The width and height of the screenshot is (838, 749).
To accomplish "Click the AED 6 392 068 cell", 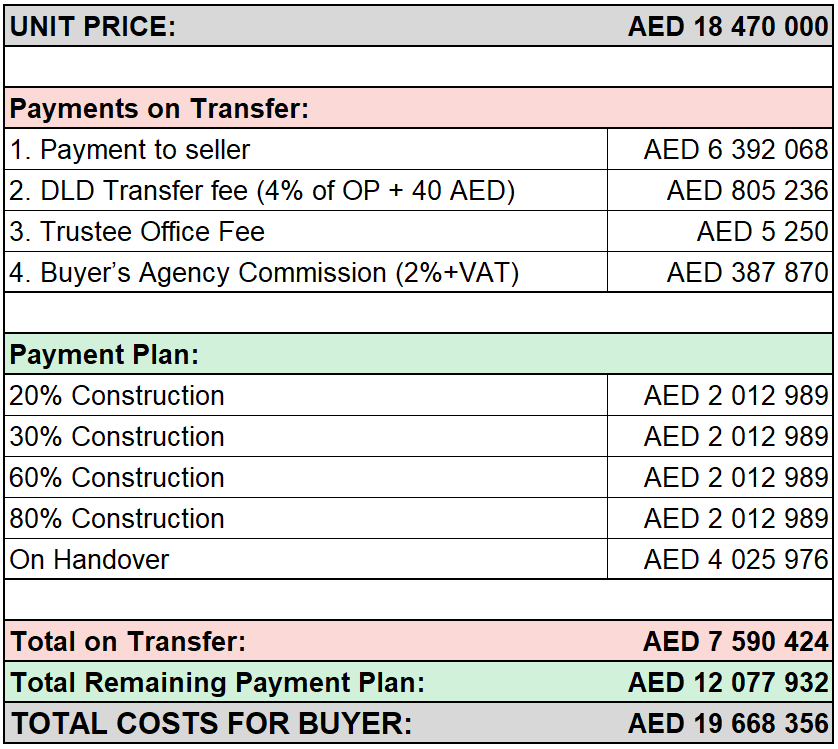I will [x=720, y=150].
